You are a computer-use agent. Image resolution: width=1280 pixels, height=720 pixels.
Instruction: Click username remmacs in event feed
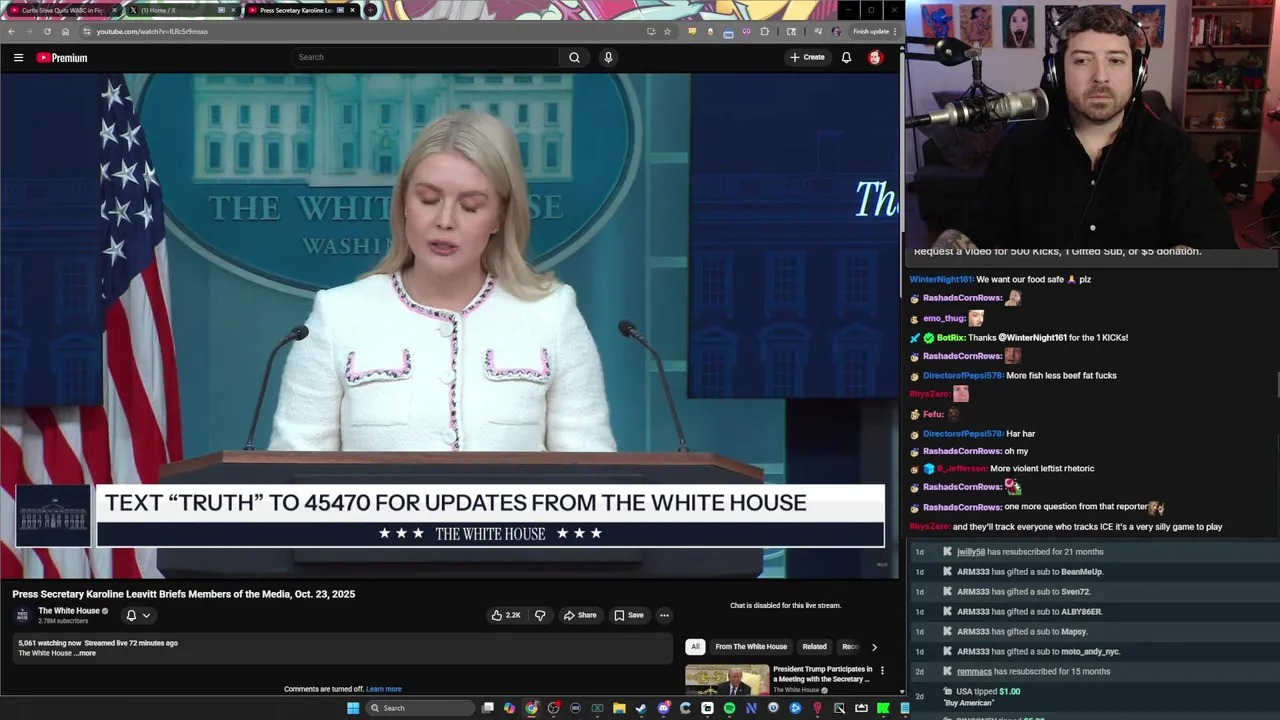coord(974,672)
